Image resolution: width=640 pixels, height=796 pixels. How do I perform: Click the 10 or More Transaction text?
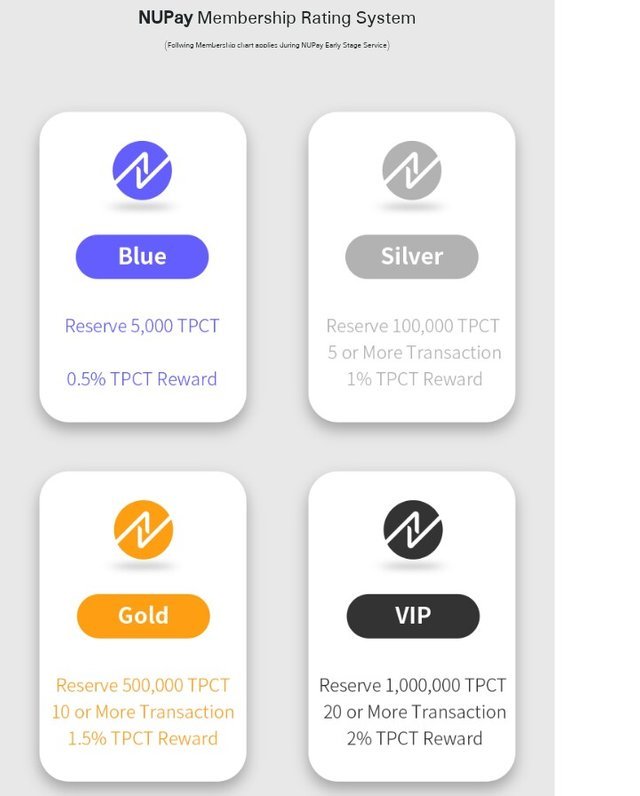click(x=143, y=712)
